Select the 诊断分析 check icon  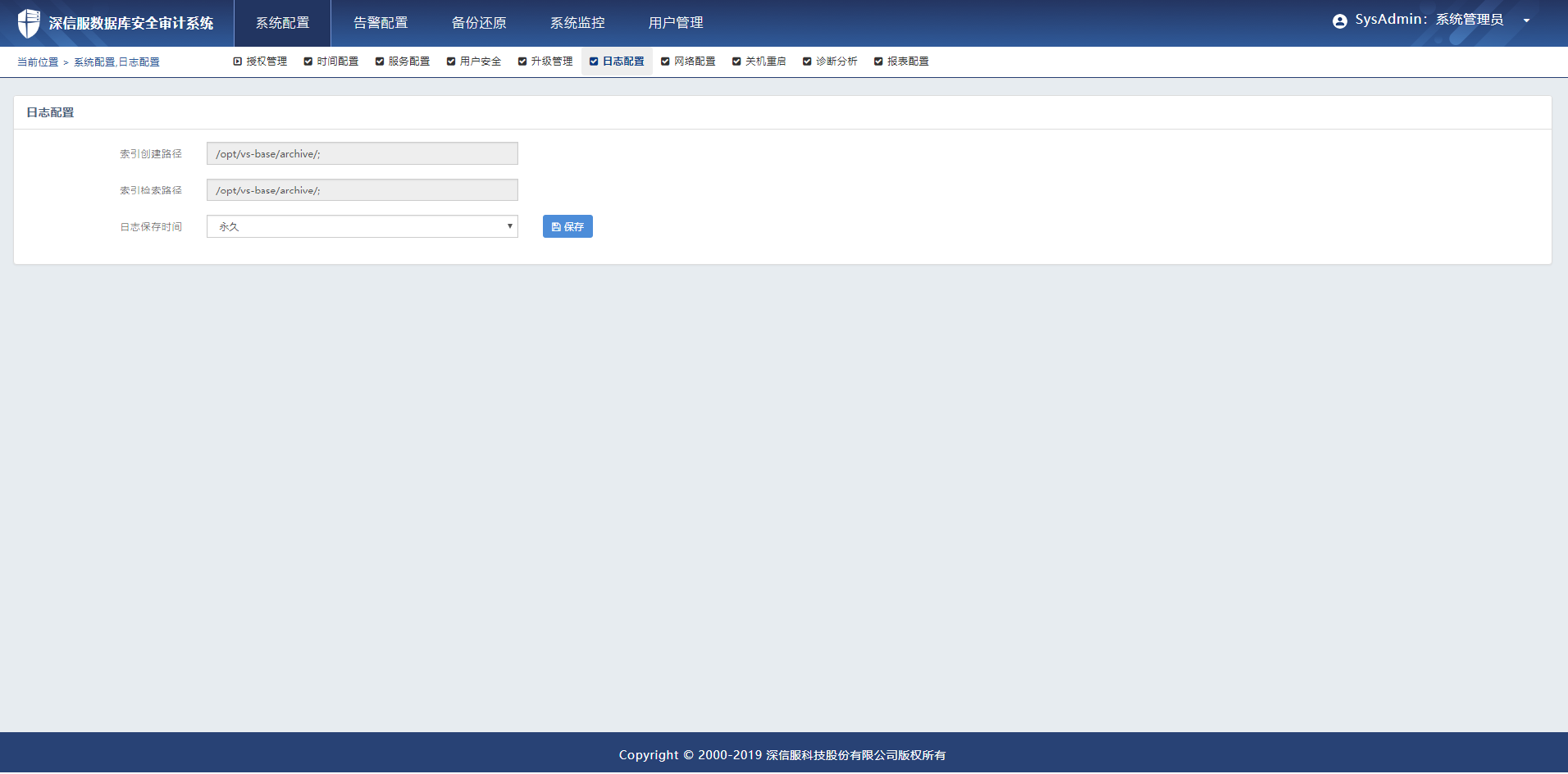807,61
